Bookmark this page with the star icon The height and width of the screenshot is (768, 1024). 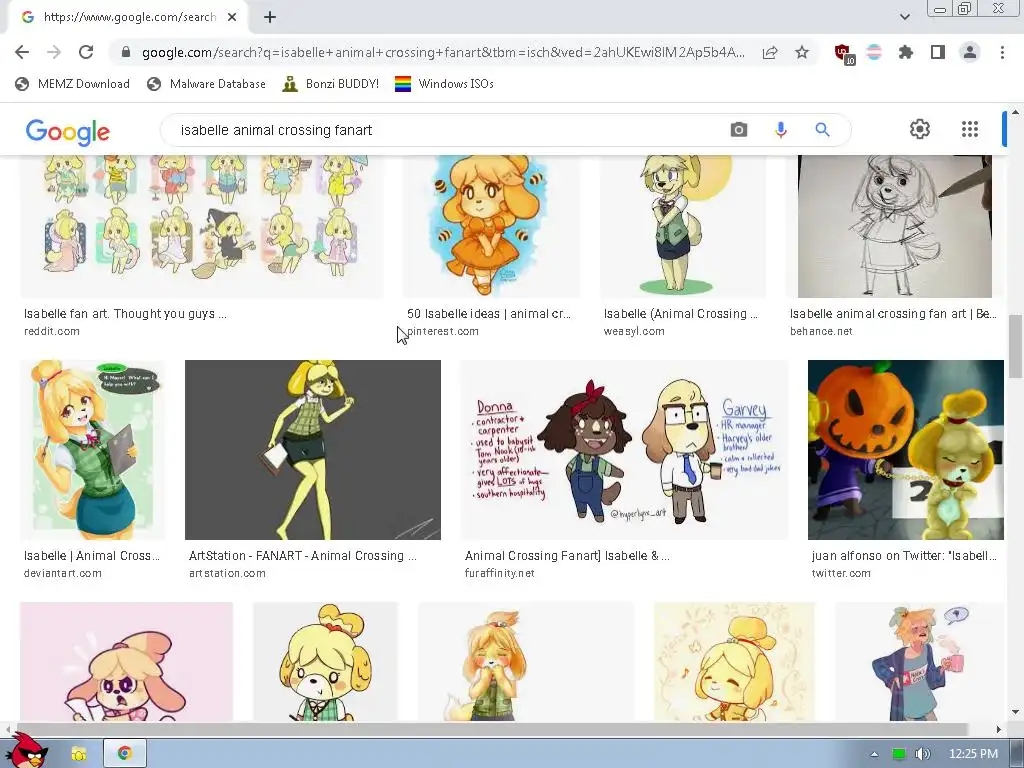pos(802,52)
